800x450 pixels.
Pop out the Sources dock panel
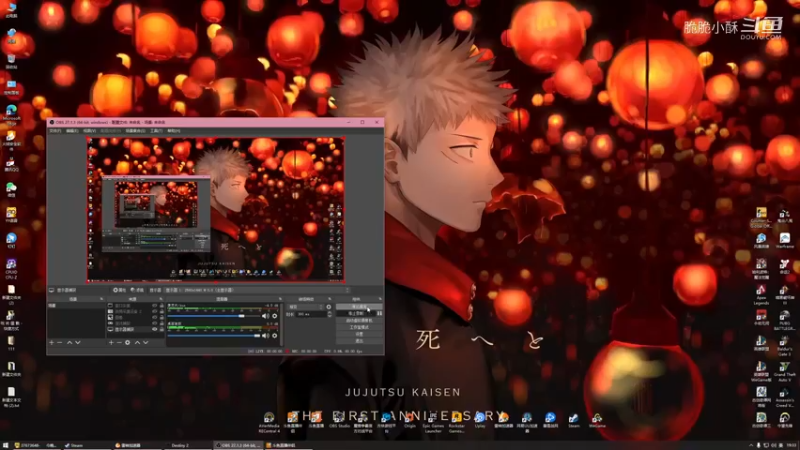(x=162, y=299)
